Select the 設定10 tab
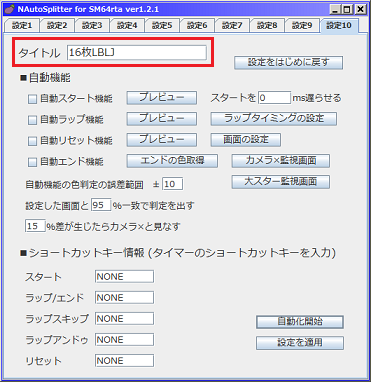The height and width of the screenshot is (382, 371). click(x=339, y=26)
